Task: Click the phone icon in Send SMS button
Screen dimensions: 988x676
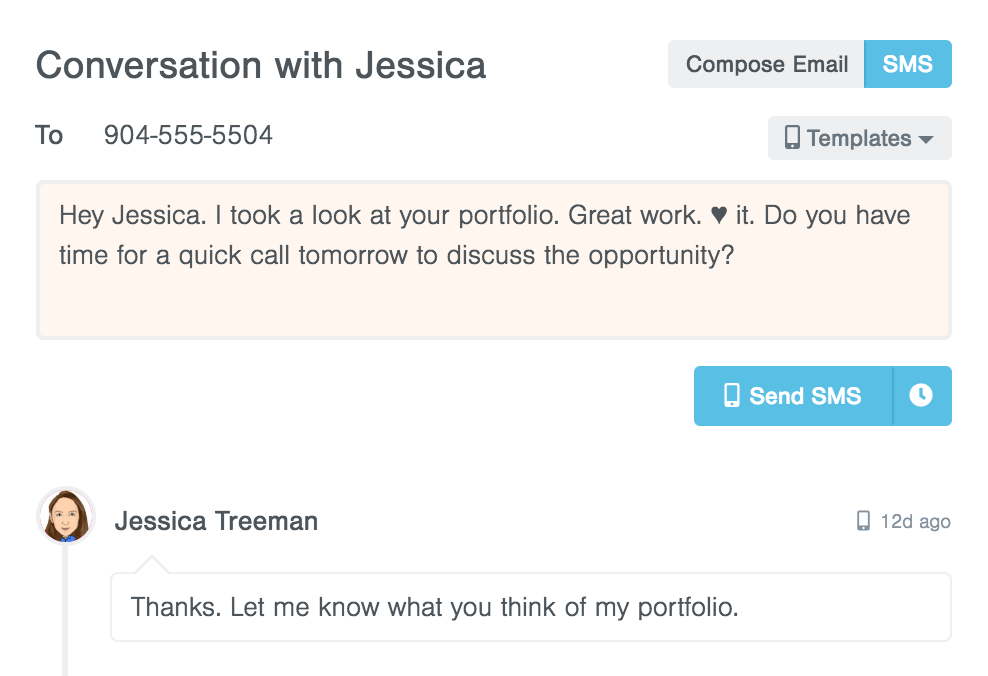Action: 732,396
